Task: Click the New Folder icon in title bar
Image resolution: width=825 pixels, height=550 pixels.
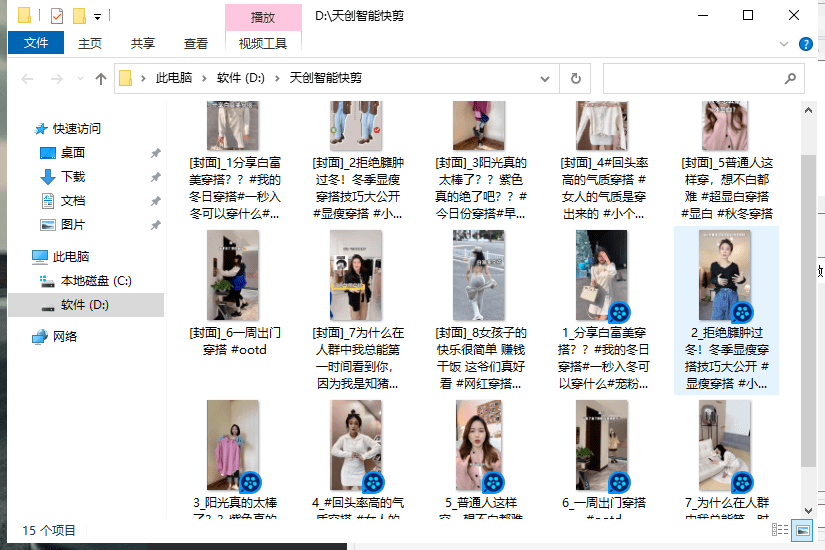Action: click(x=79, y=16)
